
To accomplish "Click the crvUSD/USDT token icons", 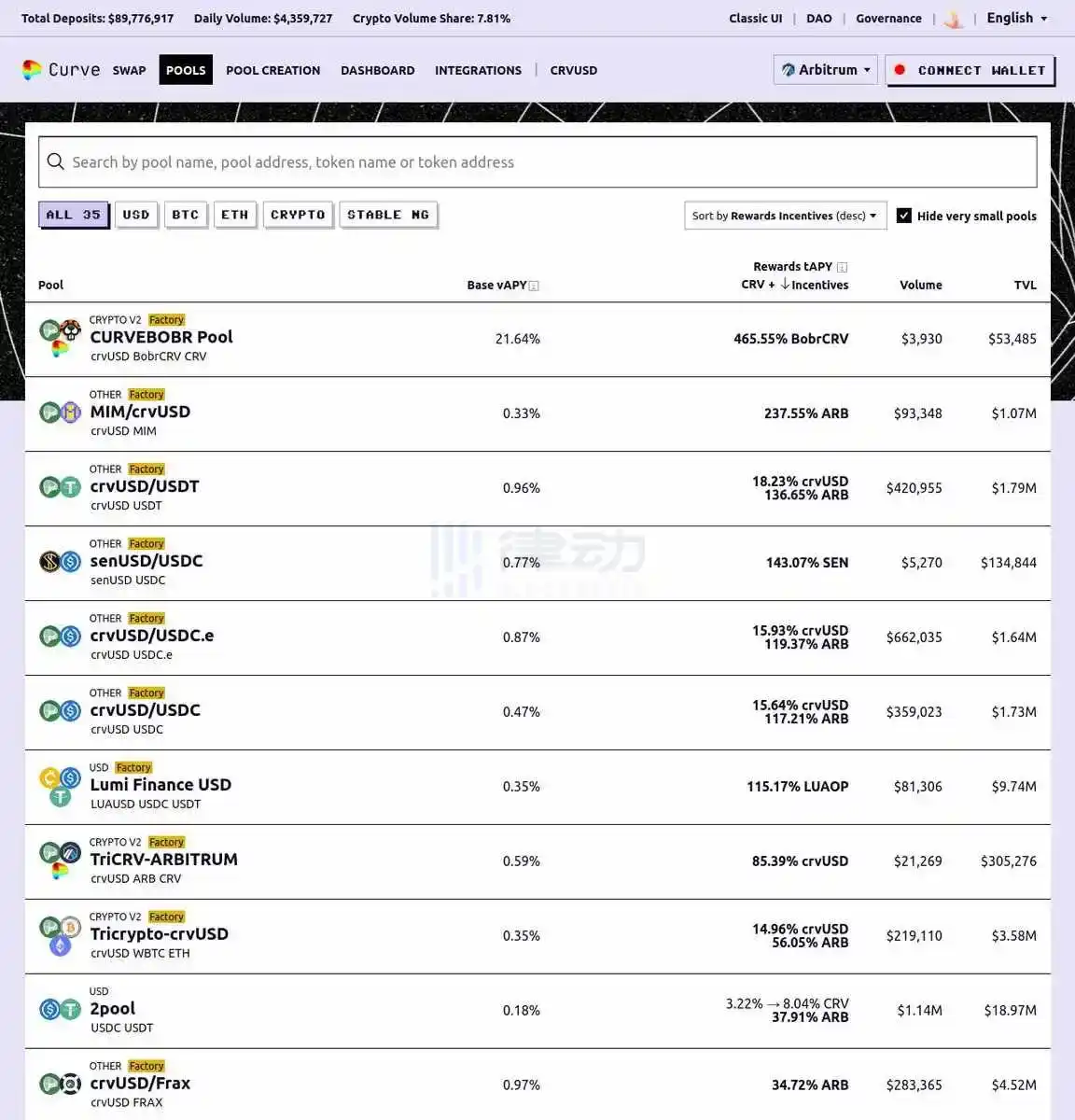I will [x=60, y=486].
